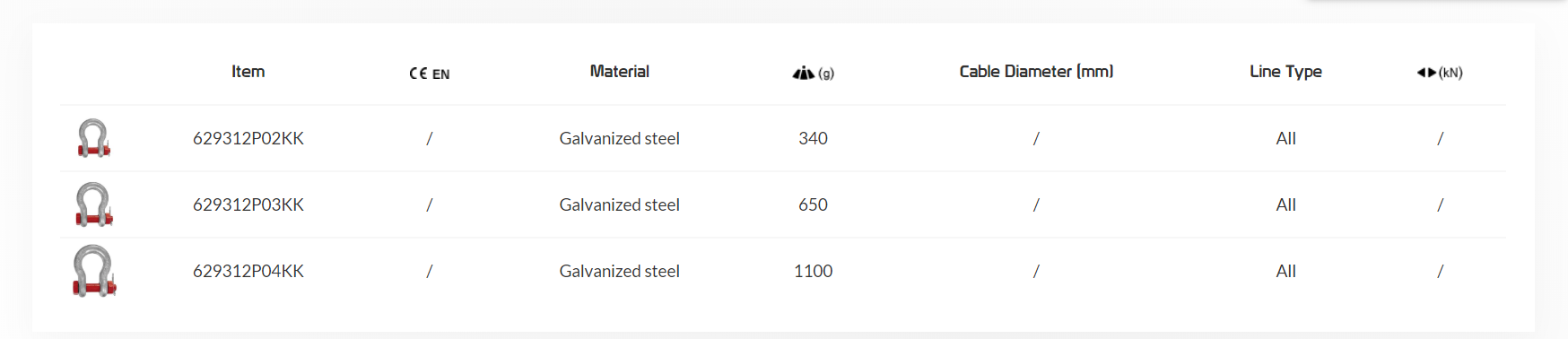The height and width of the screenshot is (339, 1568).
Task: Click the Cable Diameter (mm) column header
Action: [1036, 71]
